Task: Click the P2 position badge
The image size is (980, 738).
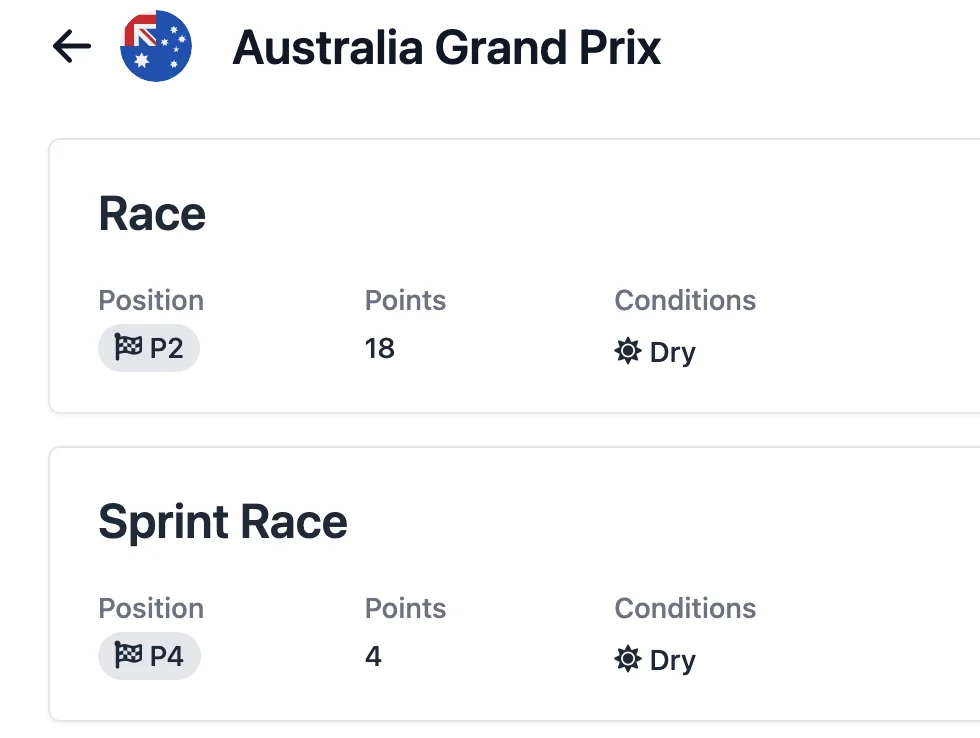Action: pos(149,349)
